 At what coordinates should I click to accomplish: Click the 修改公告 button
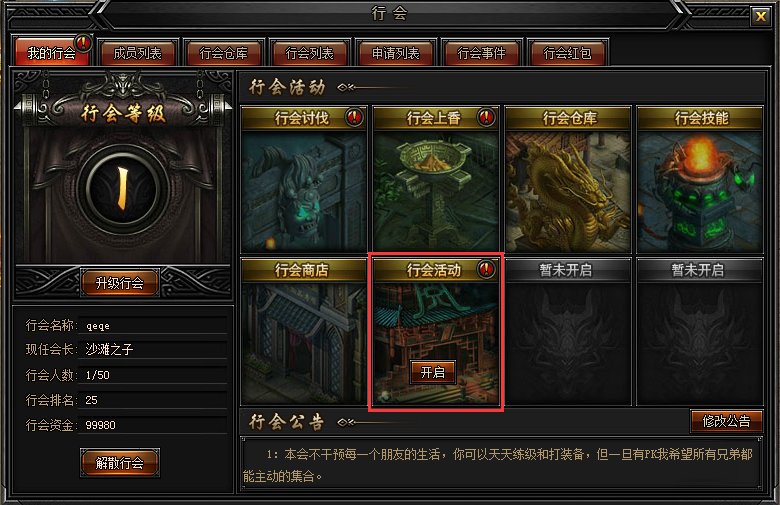point(726,421)
